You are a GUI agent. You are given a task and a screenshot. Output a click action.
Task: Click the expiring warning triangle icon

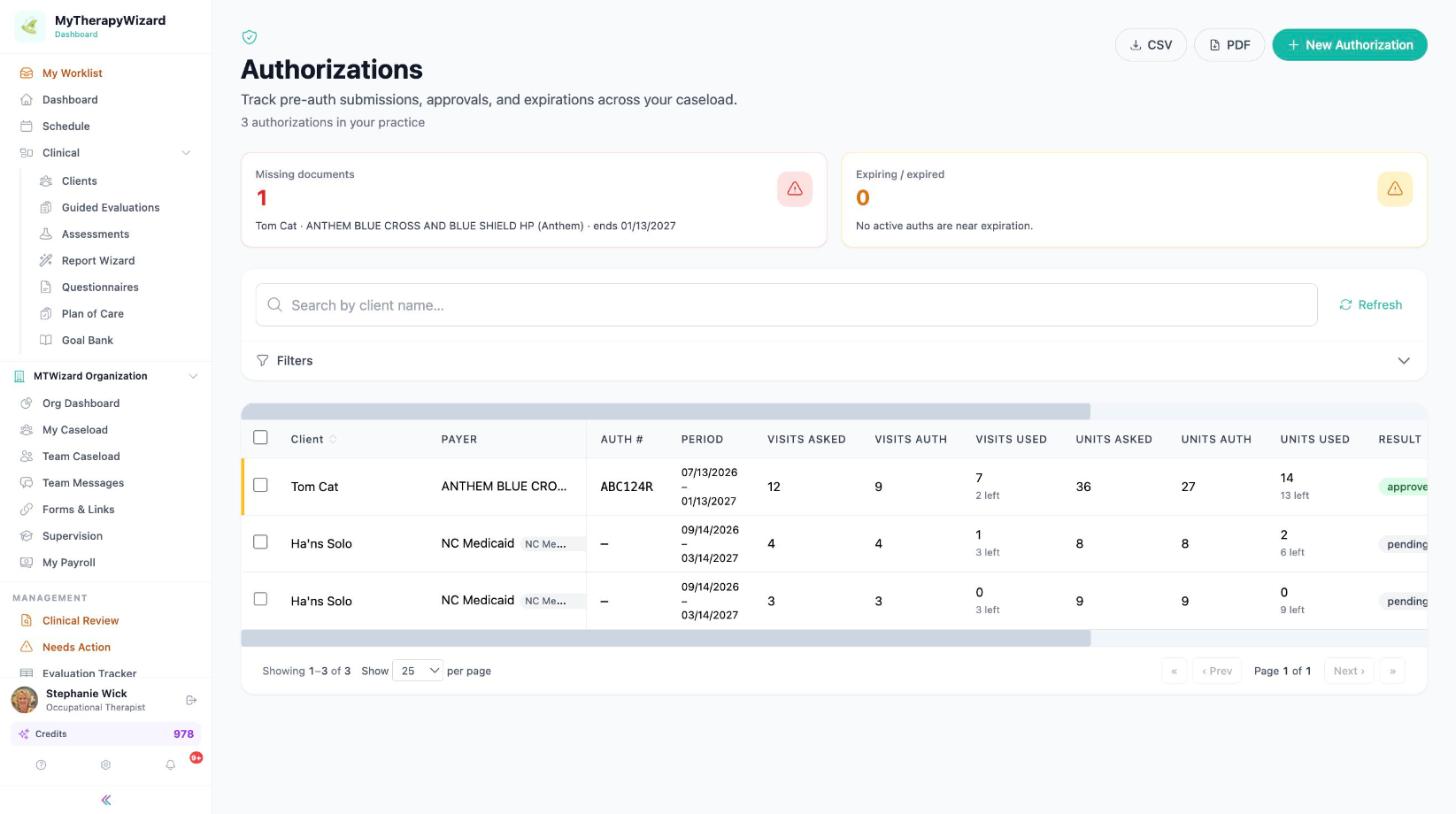1395,189
